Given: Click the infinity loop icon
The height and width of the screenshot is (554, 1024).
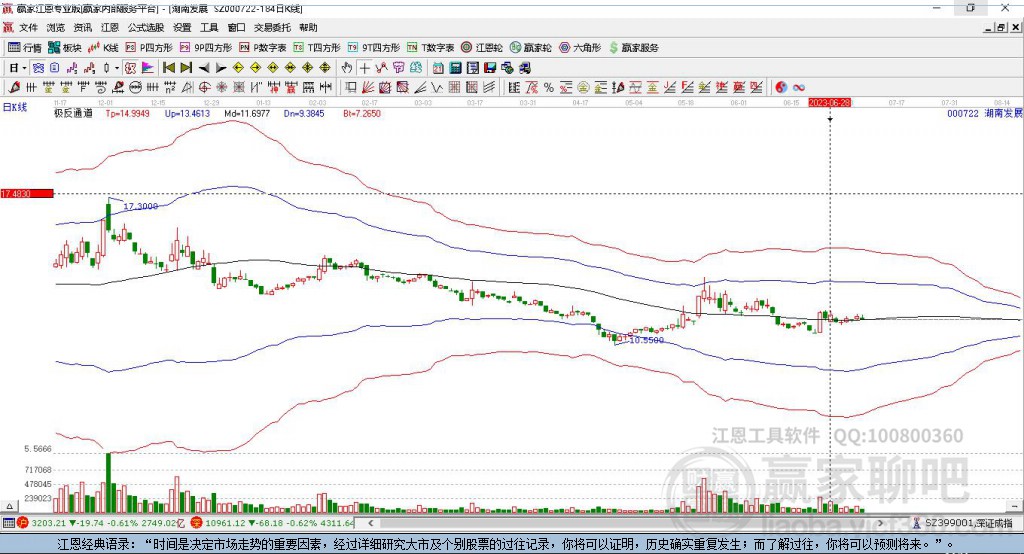Looking at the screenshot, I should [799, 88].
